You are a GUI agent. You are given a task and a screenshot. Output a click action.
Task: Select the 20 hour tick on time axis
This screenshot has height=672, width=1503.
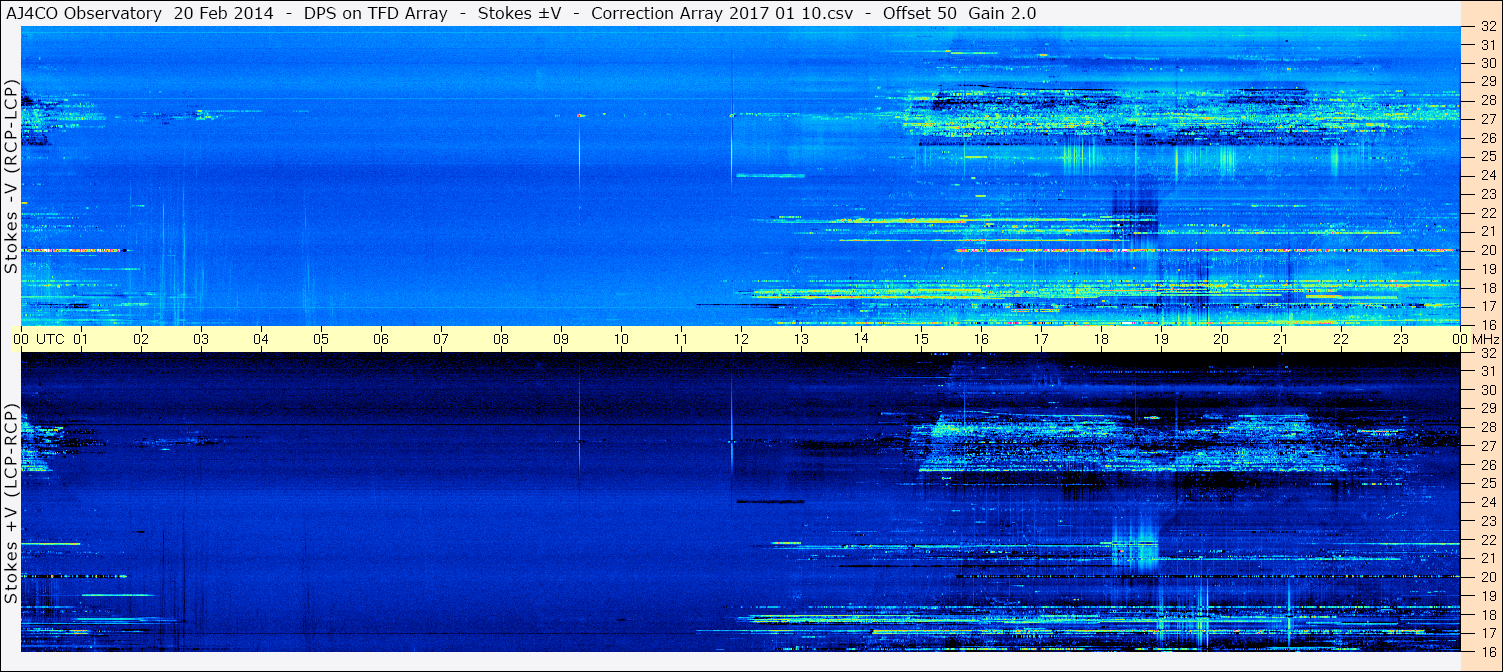click(1221, 339)
